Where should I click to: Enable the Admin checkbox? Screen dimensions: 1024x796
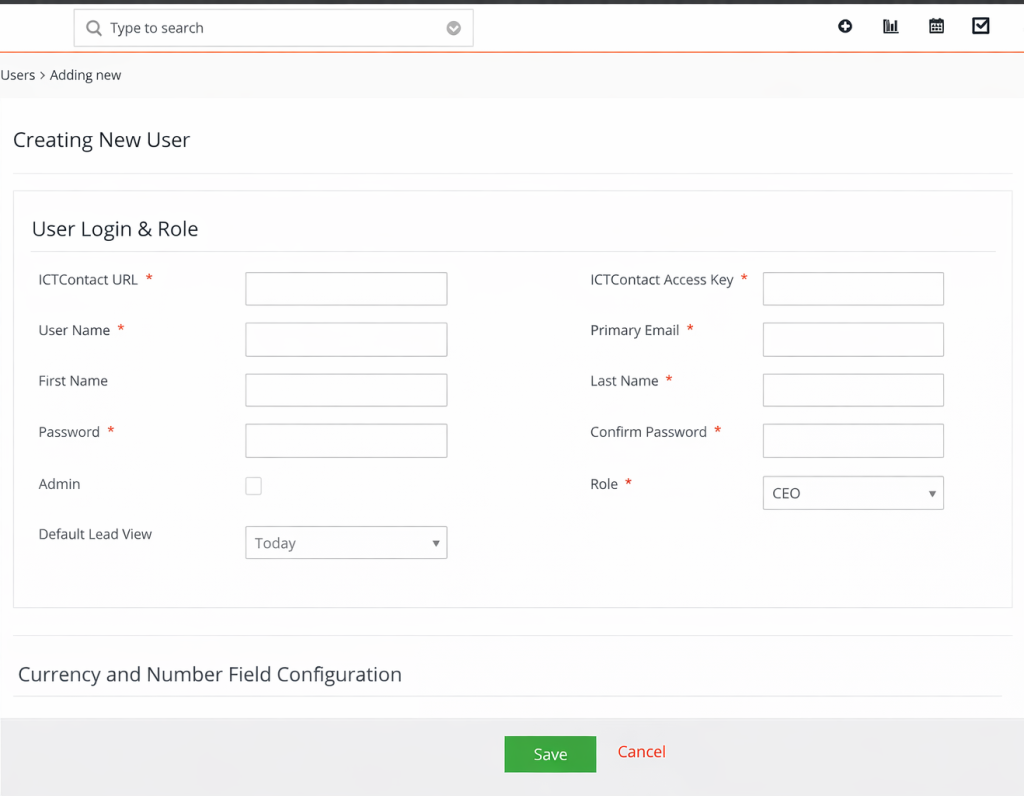[253, 485]
